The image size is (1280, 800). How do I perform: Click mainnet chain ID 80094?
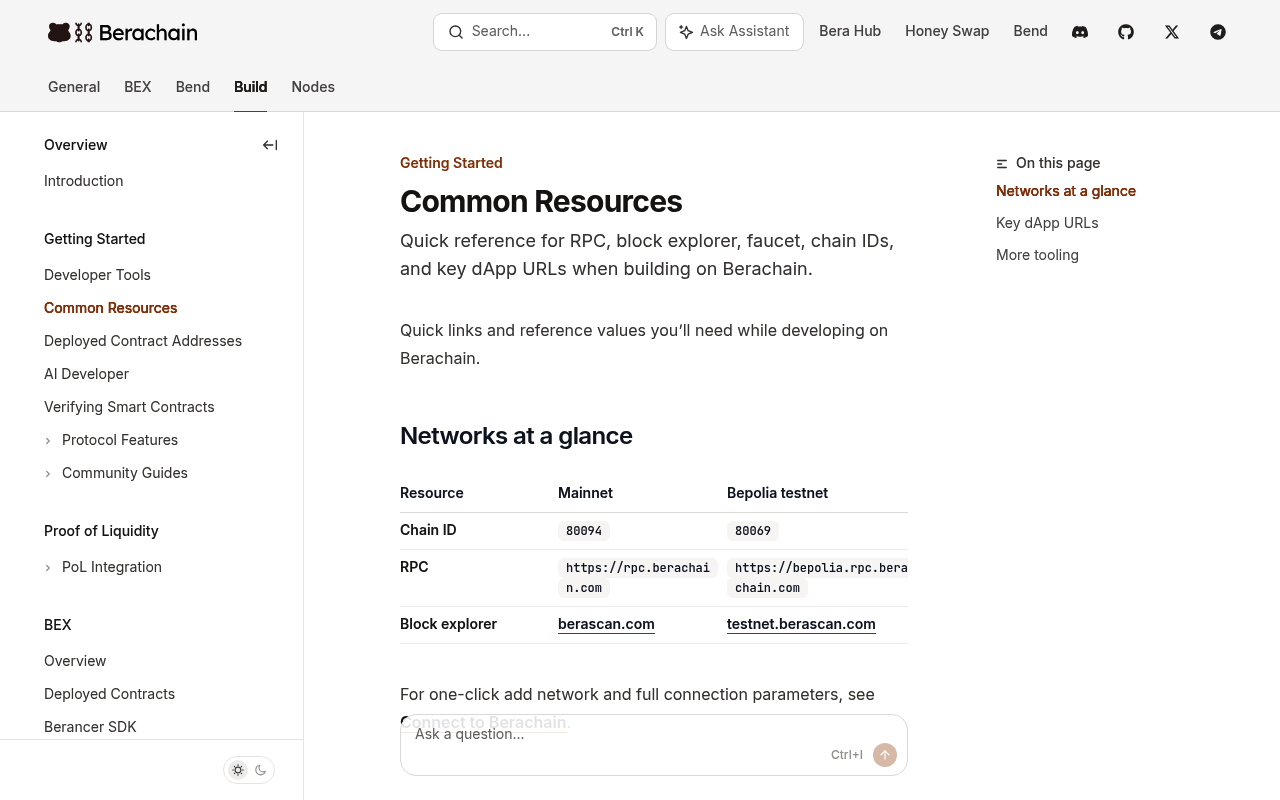tap(584, 531)
